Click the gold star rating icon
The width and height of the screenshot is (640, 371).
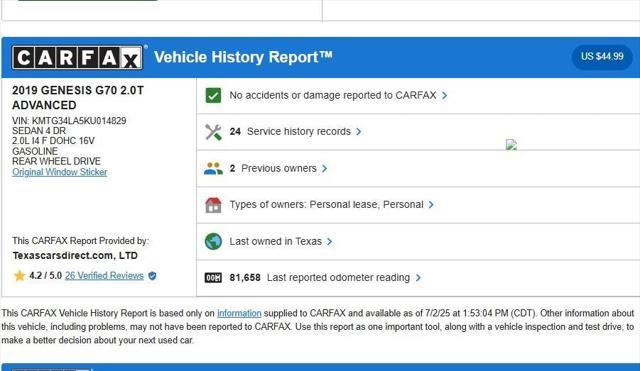click(x=20, y=276)
